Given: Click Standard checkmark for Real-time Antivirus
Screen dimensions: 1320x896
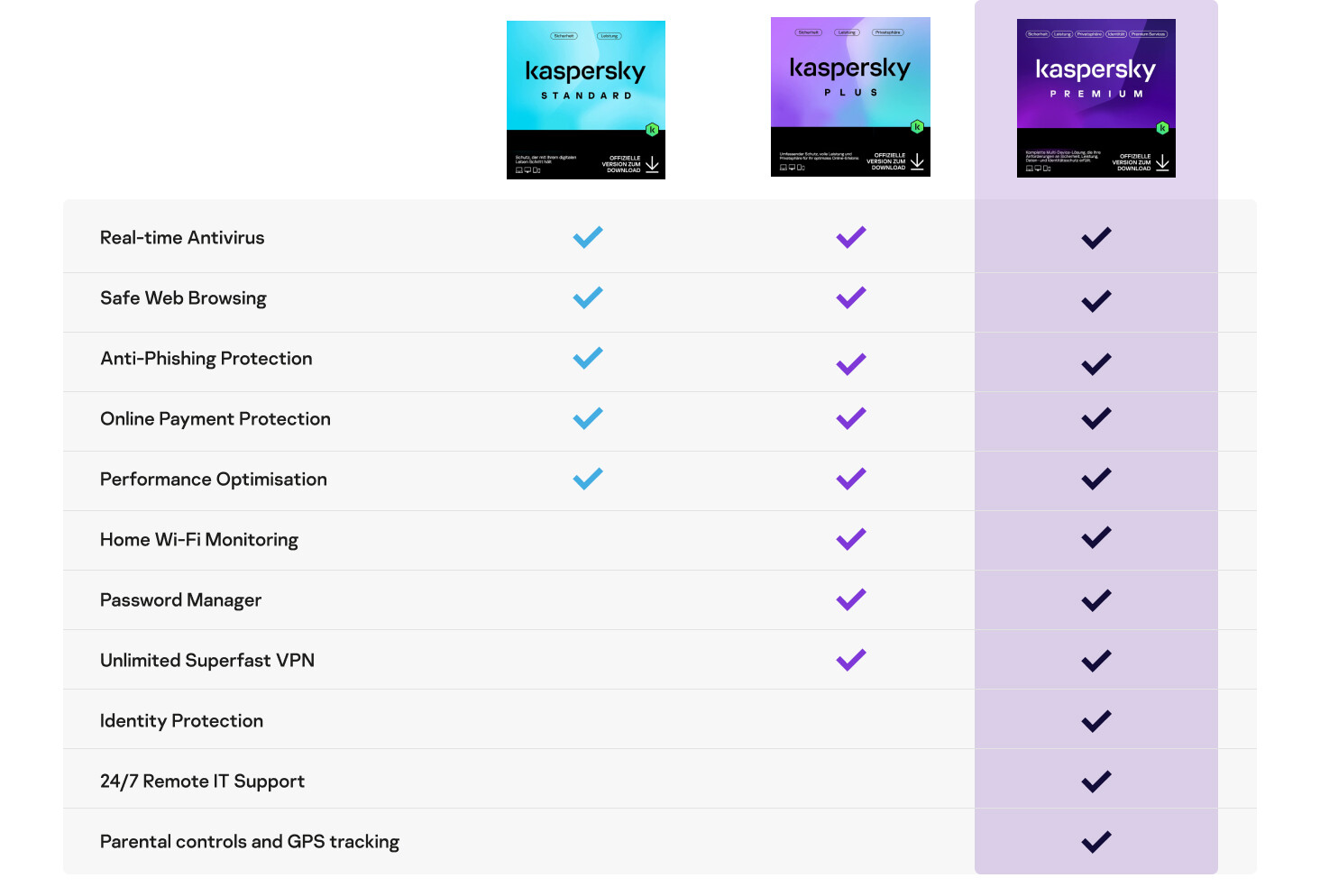Looking at the screenshot, I should pyautogui.click(x=588, y=237).
